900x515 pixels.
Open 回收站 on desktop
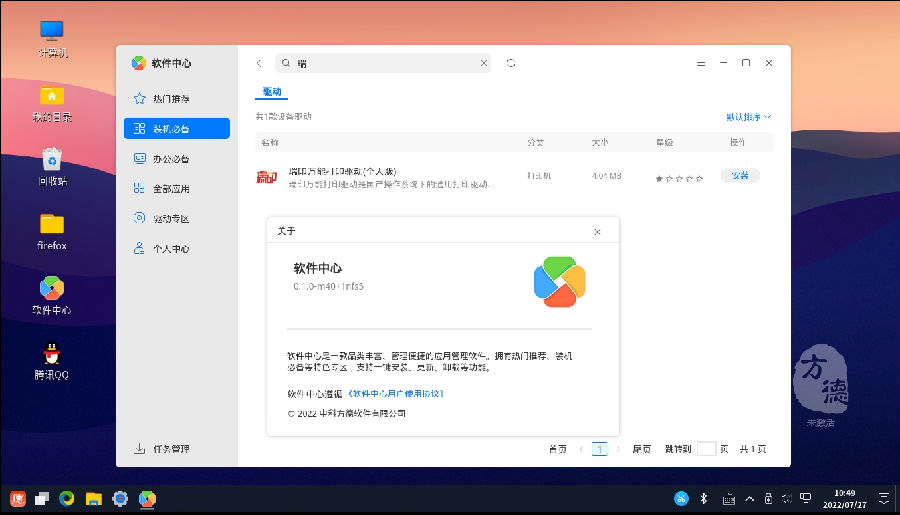[x=52, y=167]
